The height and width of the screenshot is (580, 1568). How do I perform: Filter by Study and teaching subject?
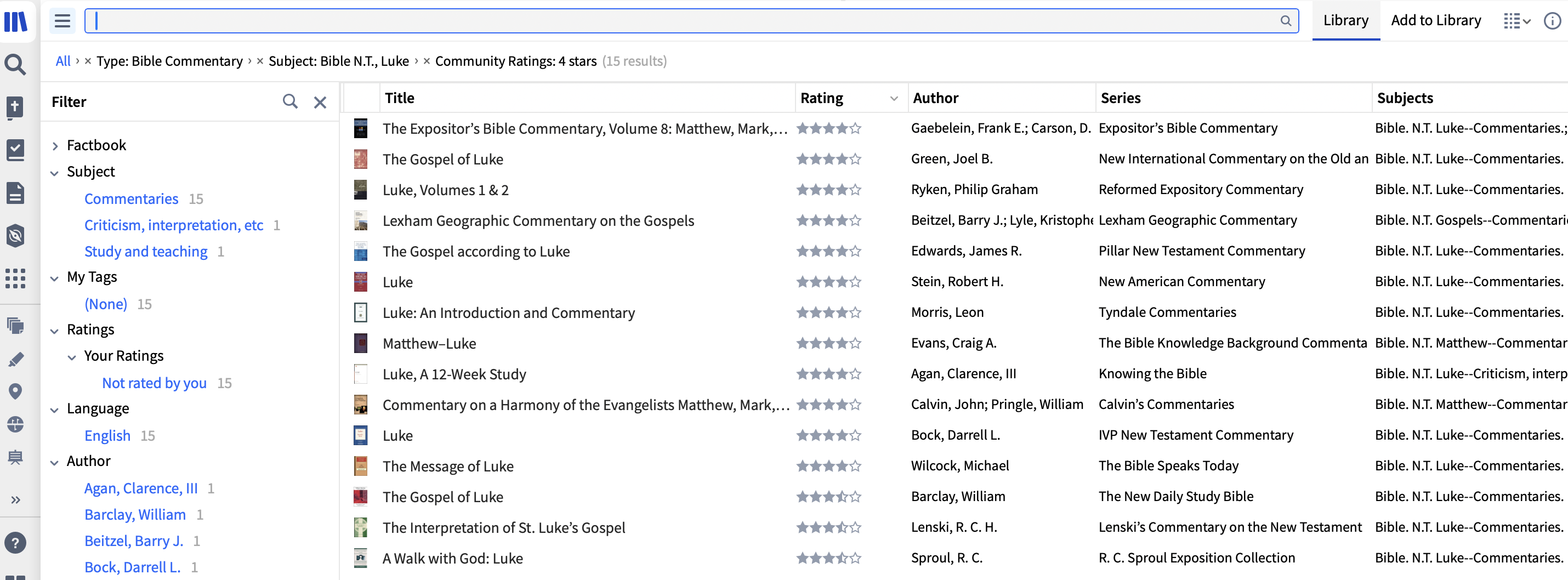pyautogui.click(x=145, y=252)
